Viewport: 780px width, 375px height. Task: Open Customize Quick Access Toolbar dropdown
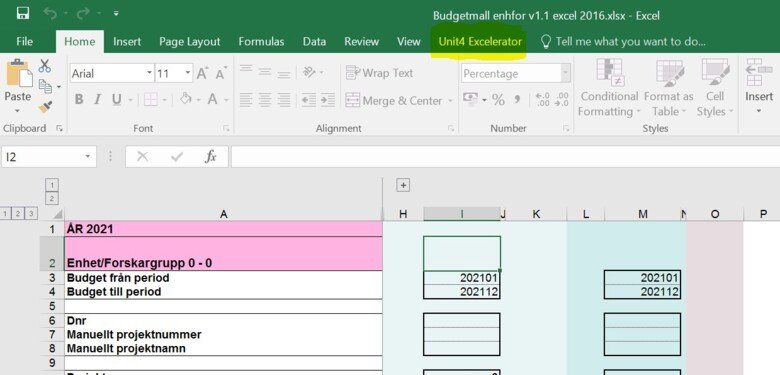coord(116,14)
